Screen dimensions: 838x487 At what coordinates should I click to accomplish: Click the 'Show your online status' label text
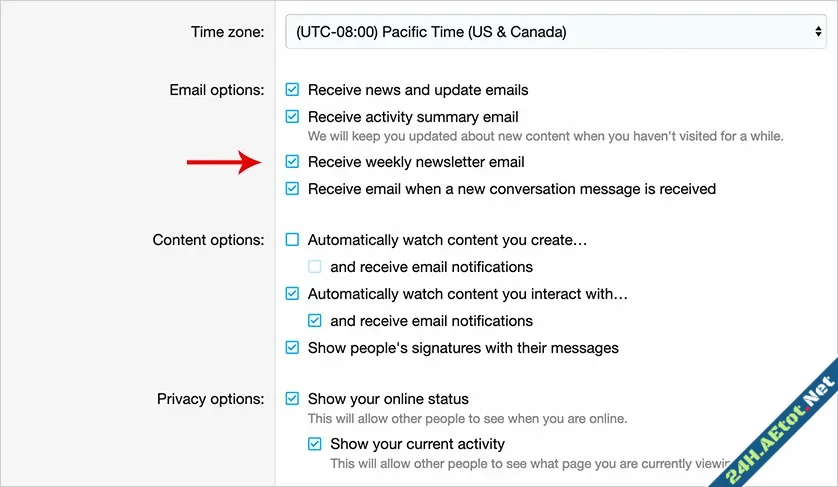pos(388,399)
